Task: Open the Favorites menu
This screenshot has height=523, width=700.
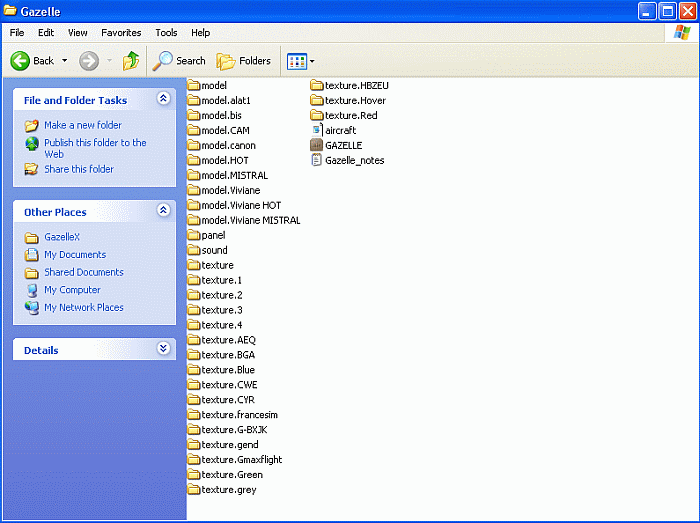Action: (x=121, y=33)
